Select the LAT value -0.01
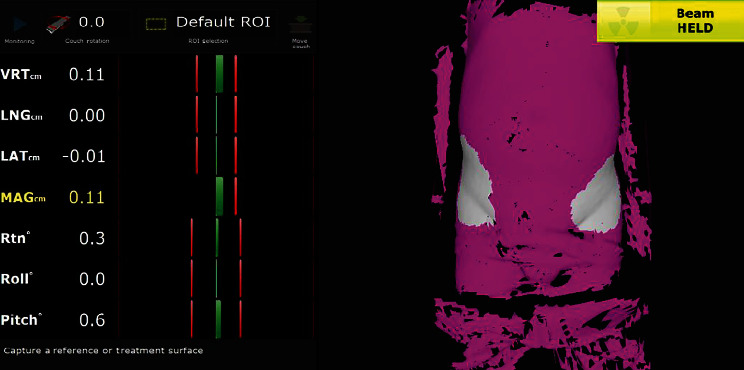Viewport: 744px width, 370px height. (x=84, y=156)
